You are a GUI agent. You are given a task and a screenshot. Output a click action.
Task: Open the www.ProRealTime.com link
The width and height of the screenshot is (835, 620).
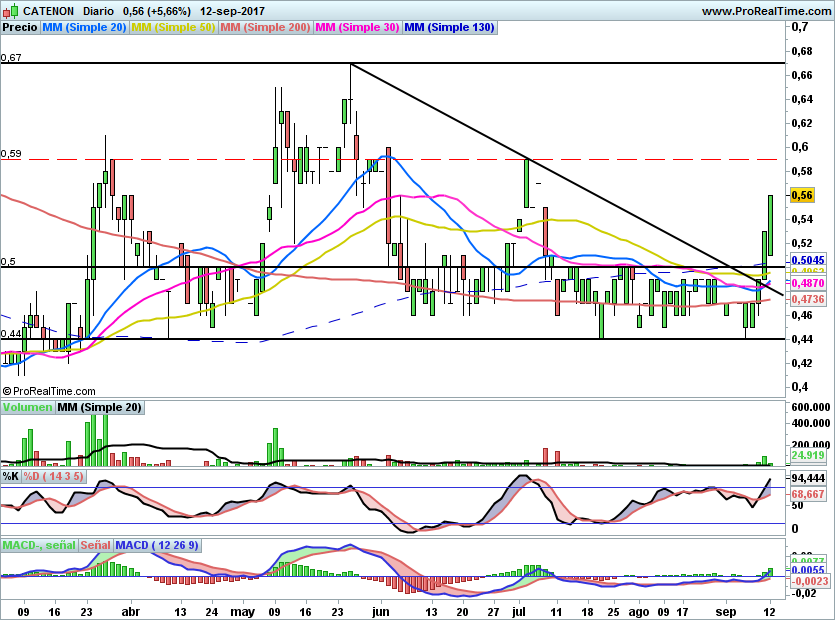tap(766, 11)
